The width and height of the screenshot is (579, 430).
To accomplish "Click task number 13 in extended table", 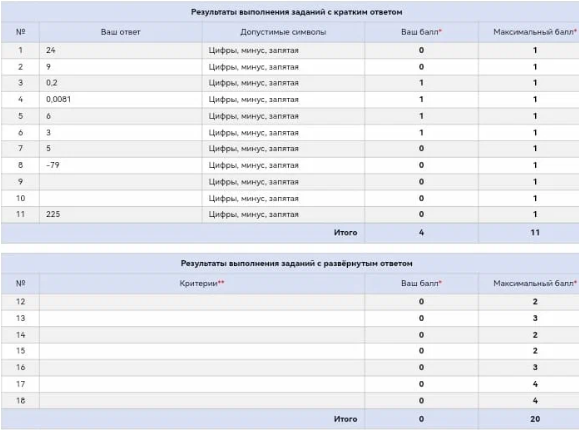I will point(21,318).
